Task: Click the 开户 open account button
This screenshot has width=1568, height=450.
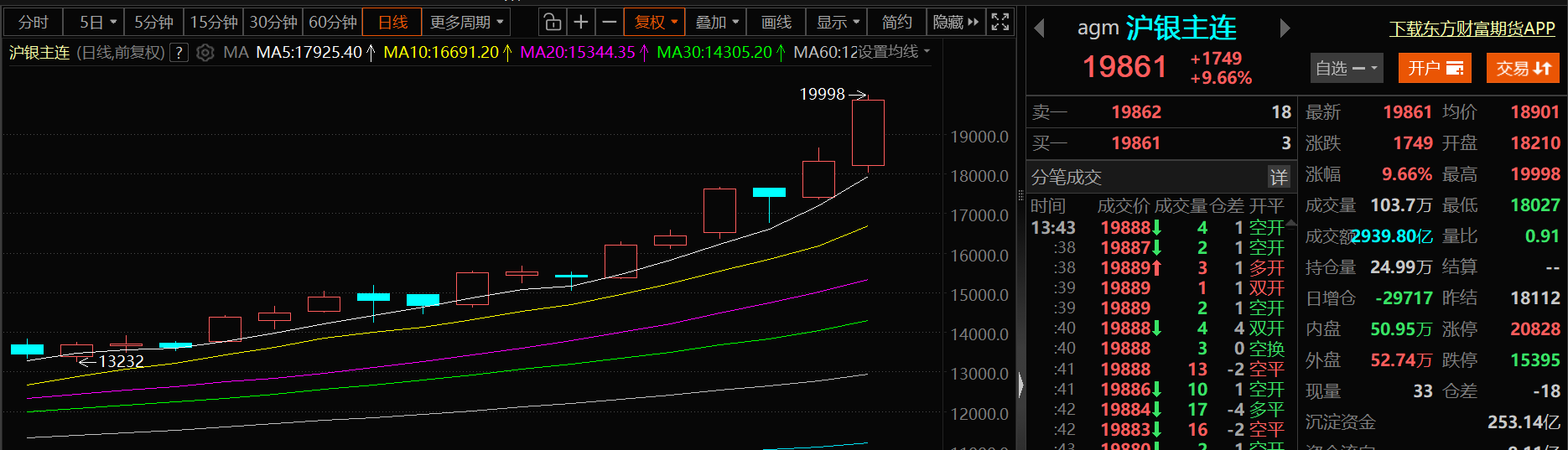Action: [x=1435, y=68]
